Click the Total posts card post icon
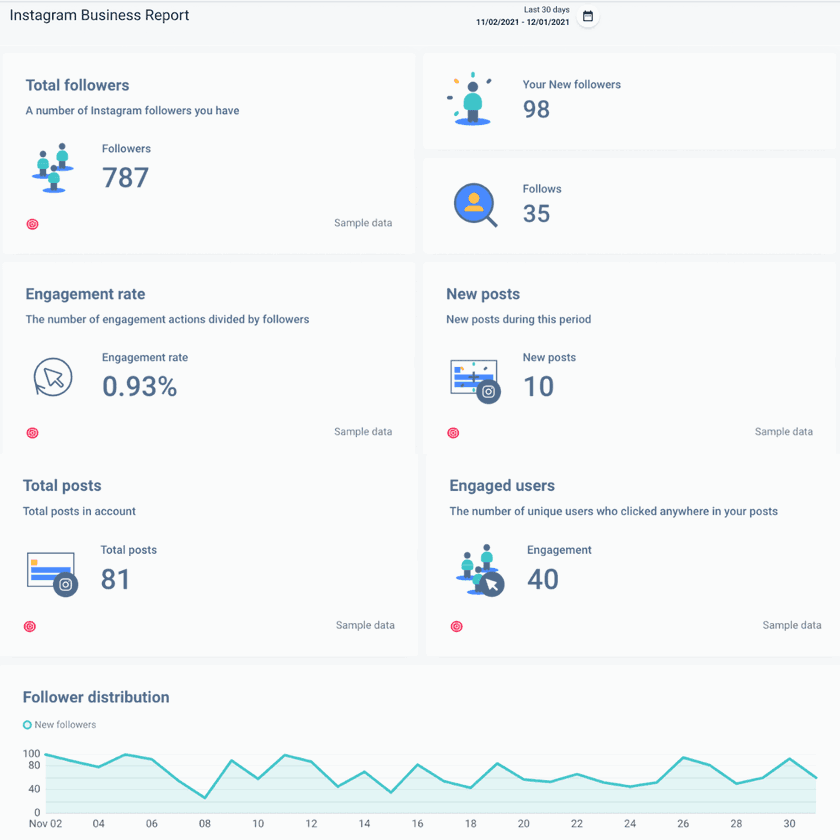 pyautogui.click(x=51, y=570)
